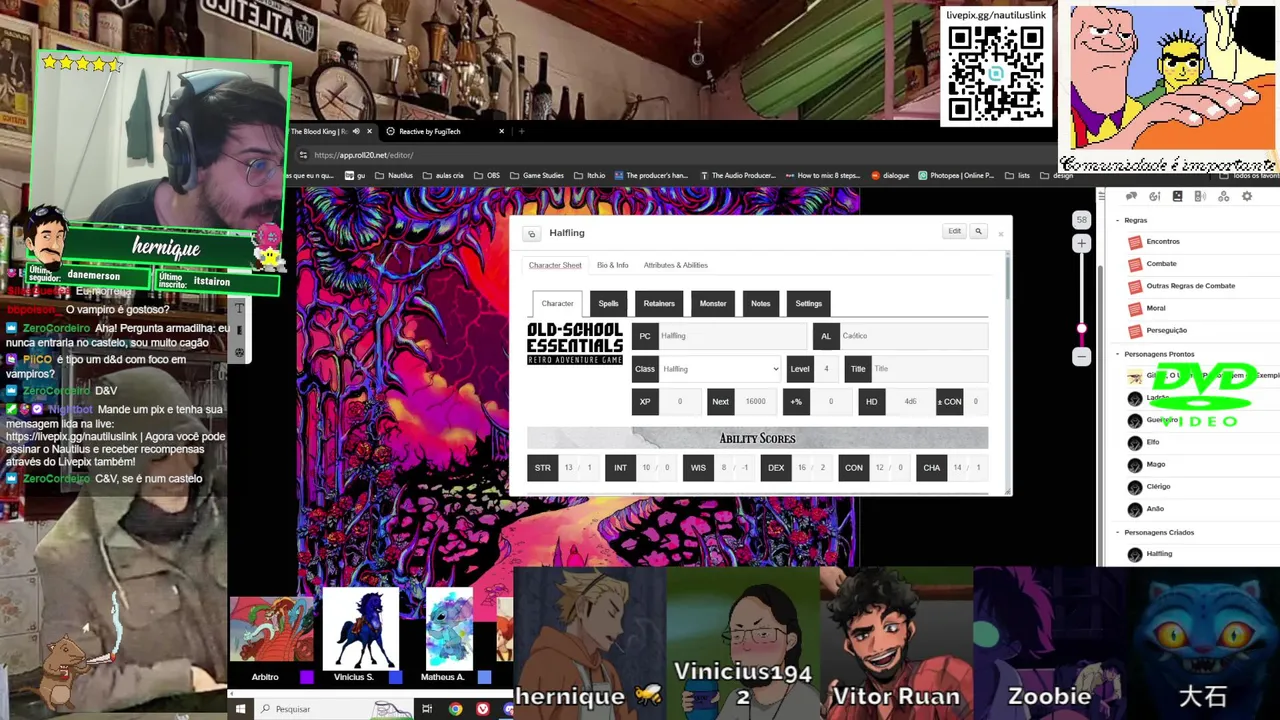Open the Mago character entry
The width and height of the screenshot is (1280, 720).
point(1155,464)
